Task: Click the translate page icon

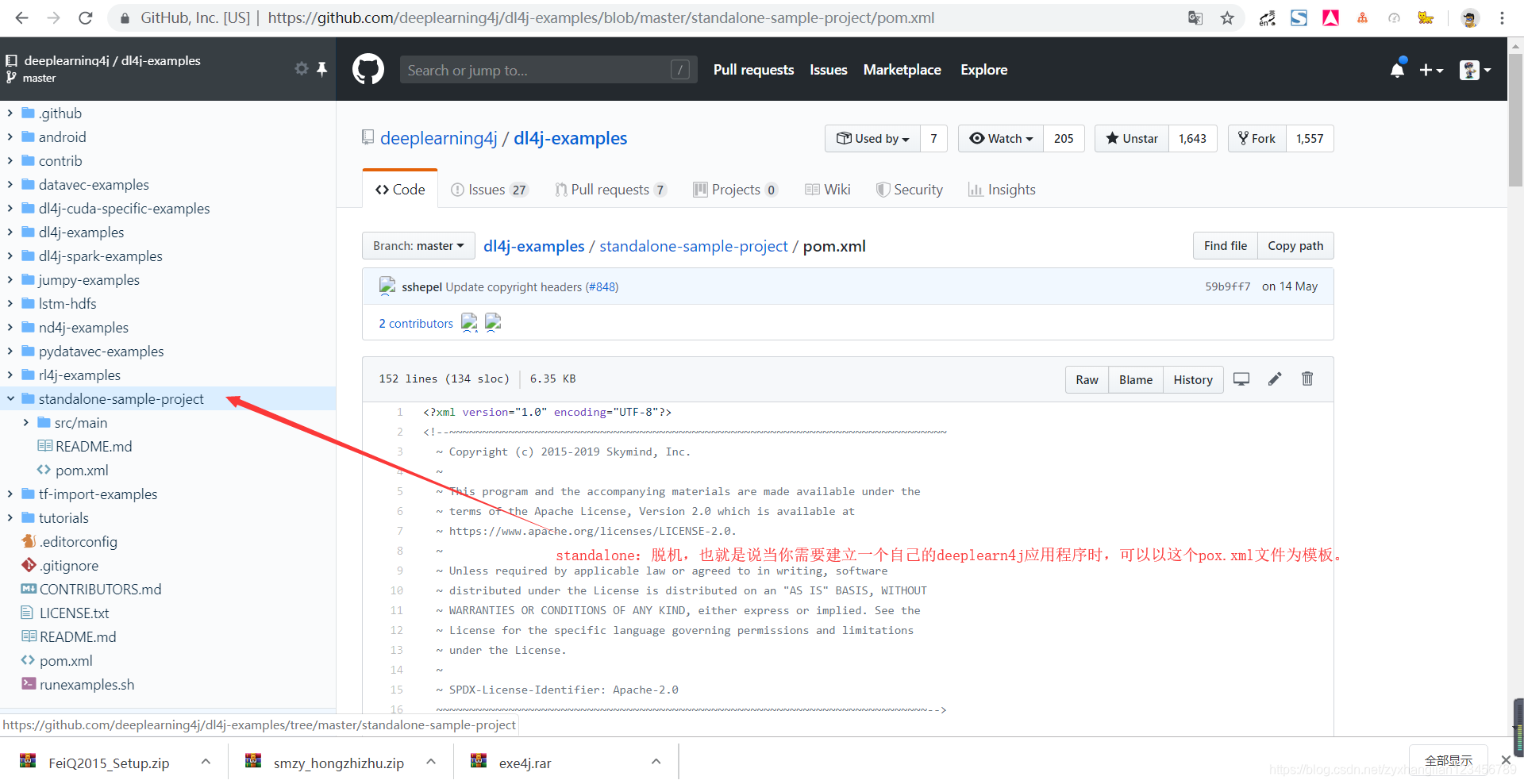Action: pyautogui.click(x=1195, y=17)
